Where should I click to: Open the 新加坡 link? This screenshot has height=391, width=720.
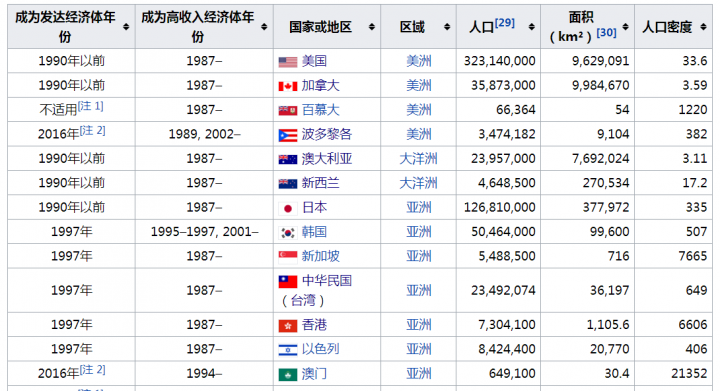click(321, 256)
